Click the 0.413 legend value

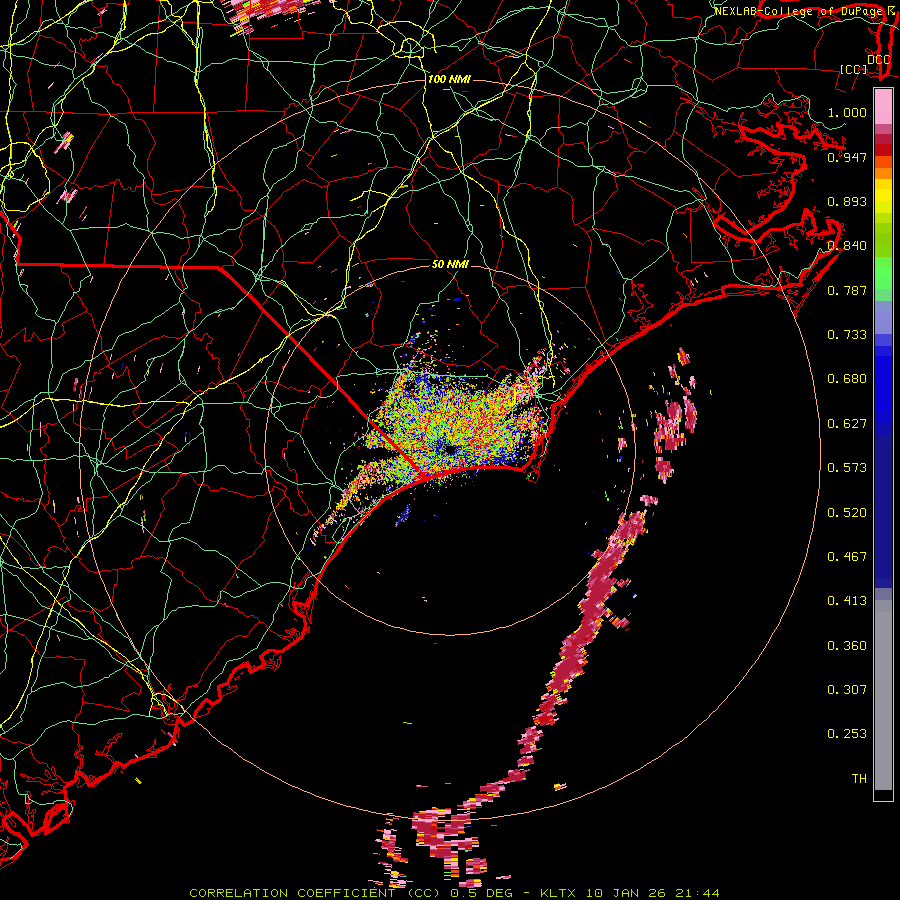(x=847, y=600)
